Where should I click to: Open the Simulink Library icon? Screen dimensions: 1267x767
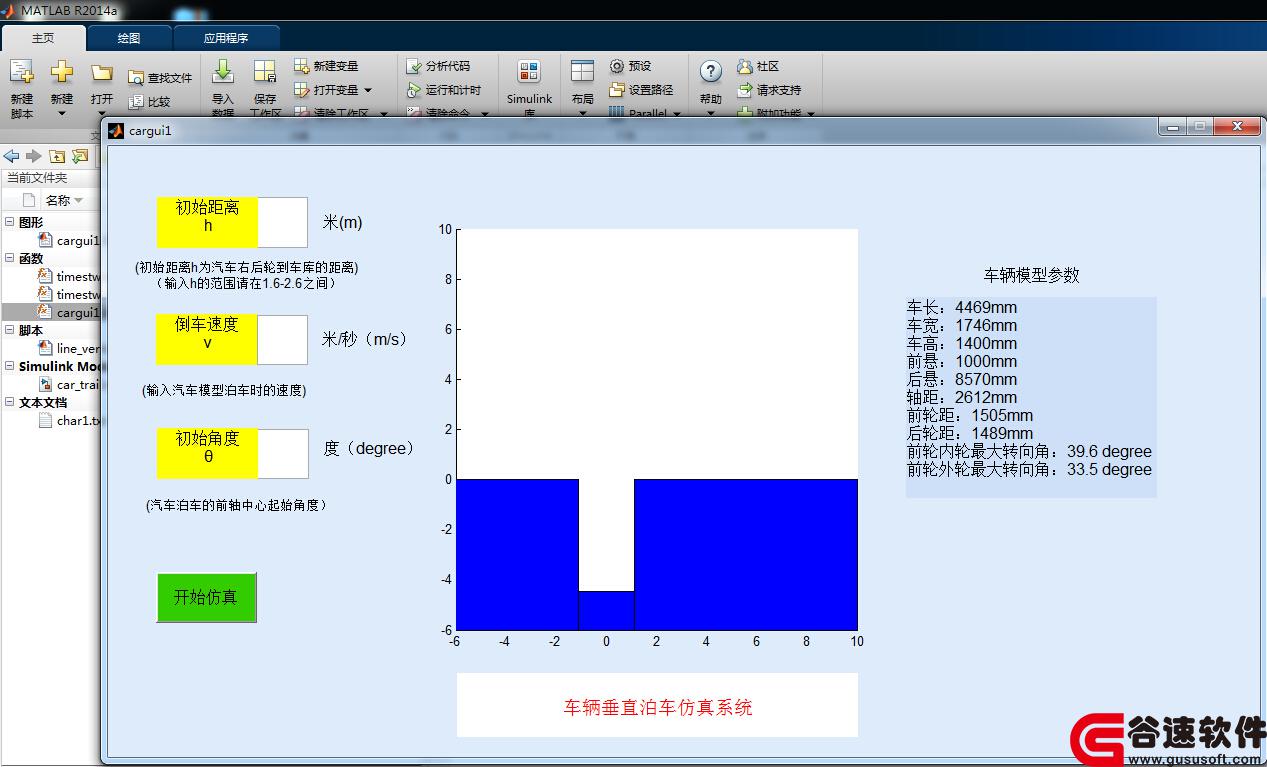click(529, 72)
